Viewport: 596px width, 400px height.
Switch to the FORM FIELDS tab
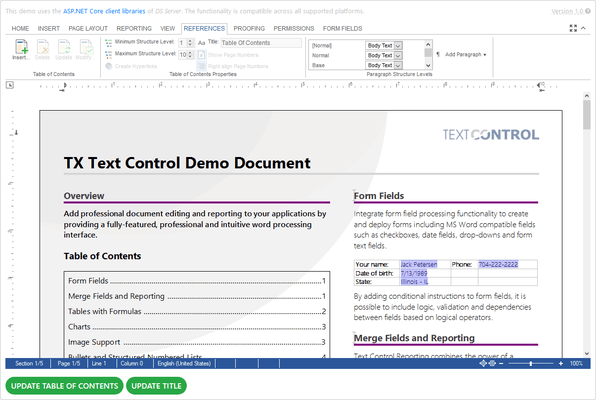pyautogui.click(x=342, y=29)
